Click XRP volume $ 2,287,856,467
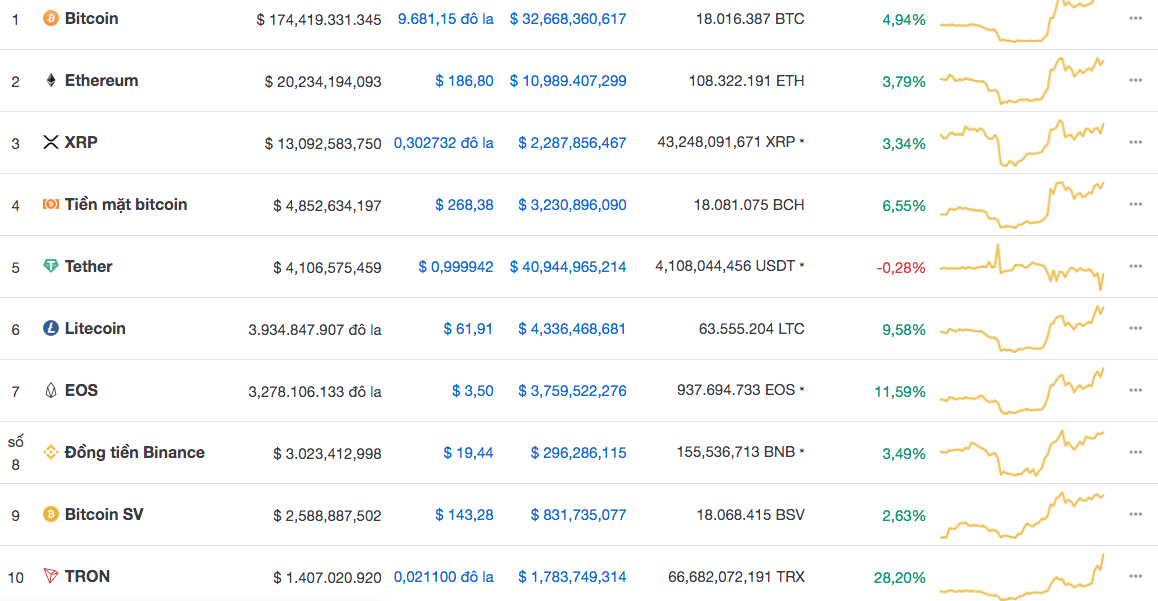 point(572,143)
